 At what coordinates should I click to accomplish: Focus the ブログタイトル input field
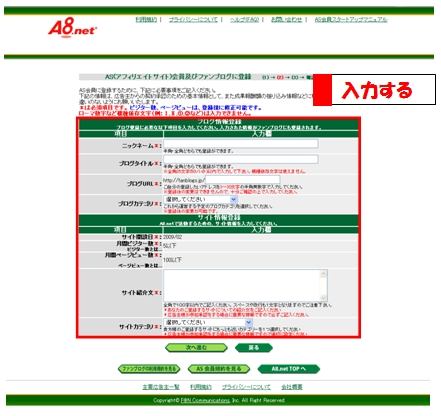[x=241, y=159]
